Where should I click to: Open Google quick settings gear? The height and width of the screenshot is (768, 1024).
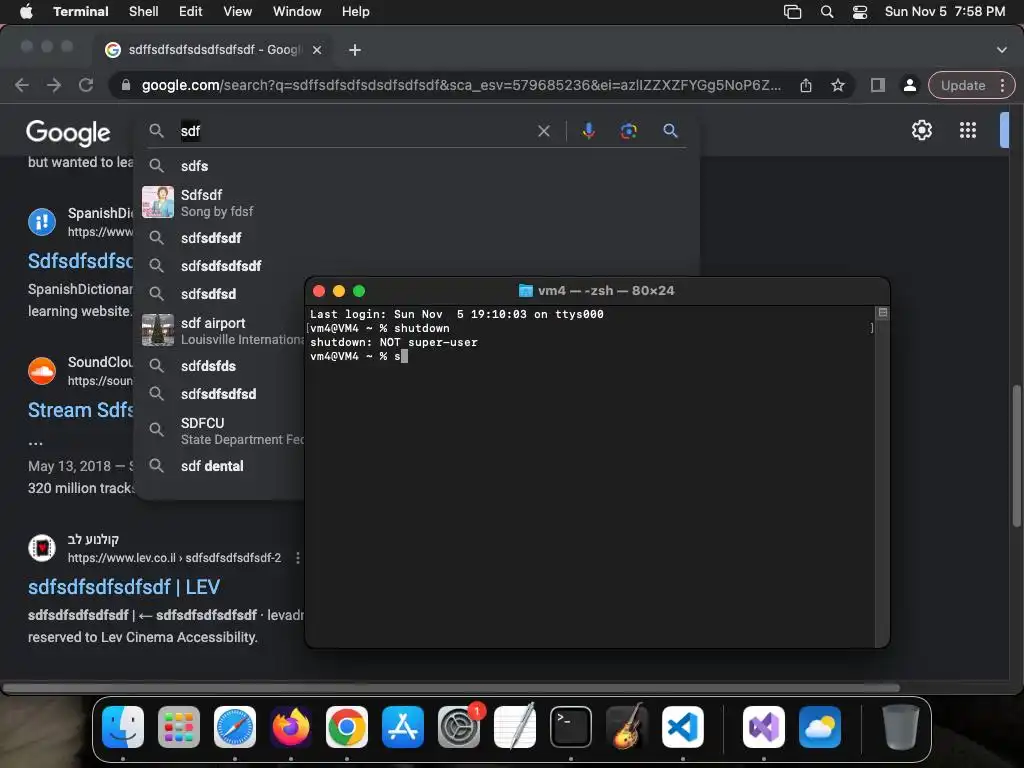click(x=921, y=131)
